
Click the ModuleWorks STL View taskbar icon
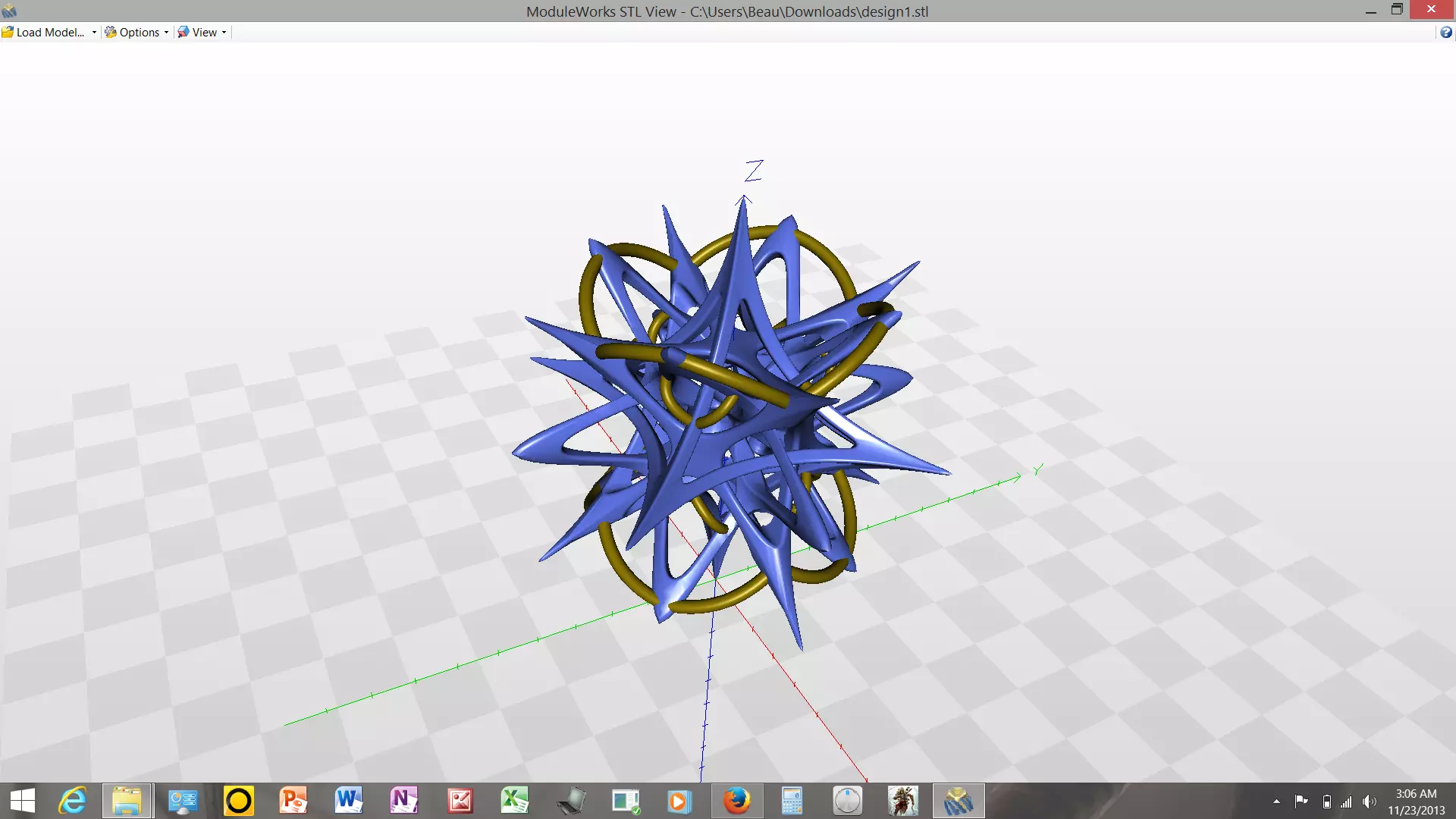coord(959,801)
